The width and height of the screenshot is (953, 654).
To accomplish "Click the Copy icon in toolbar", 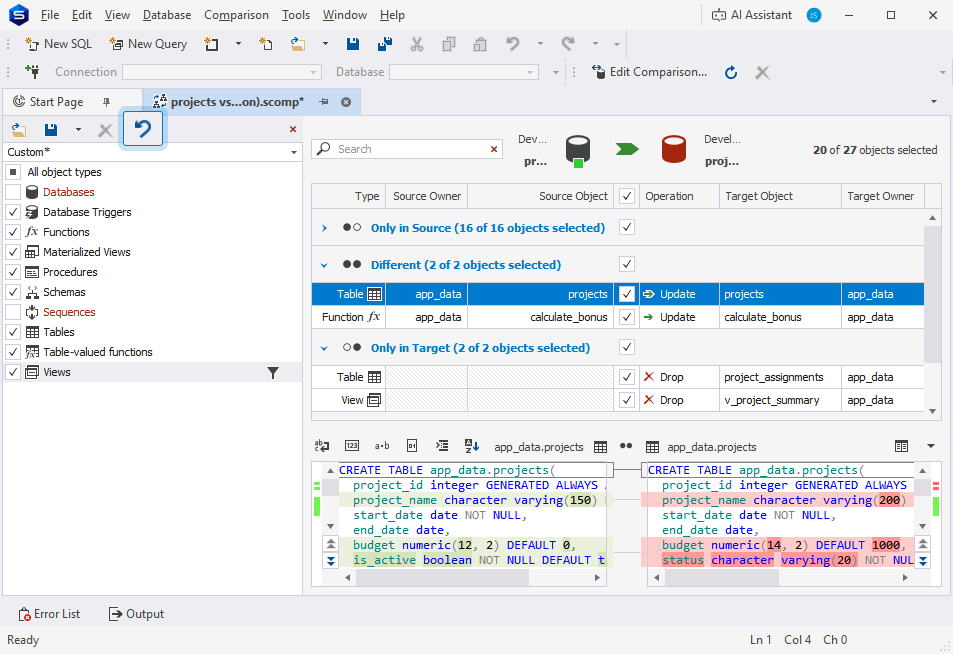I will click(449, 44).
